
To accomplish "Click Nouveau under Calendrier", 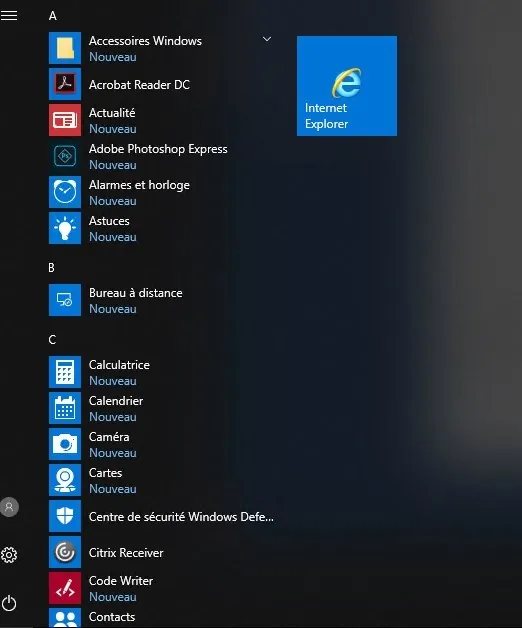I will click(113, 417).
